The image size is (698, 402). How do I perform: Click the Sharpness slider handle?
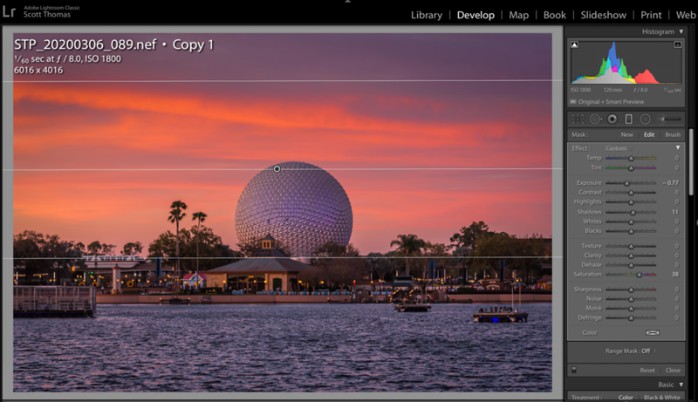pos(631,290)
